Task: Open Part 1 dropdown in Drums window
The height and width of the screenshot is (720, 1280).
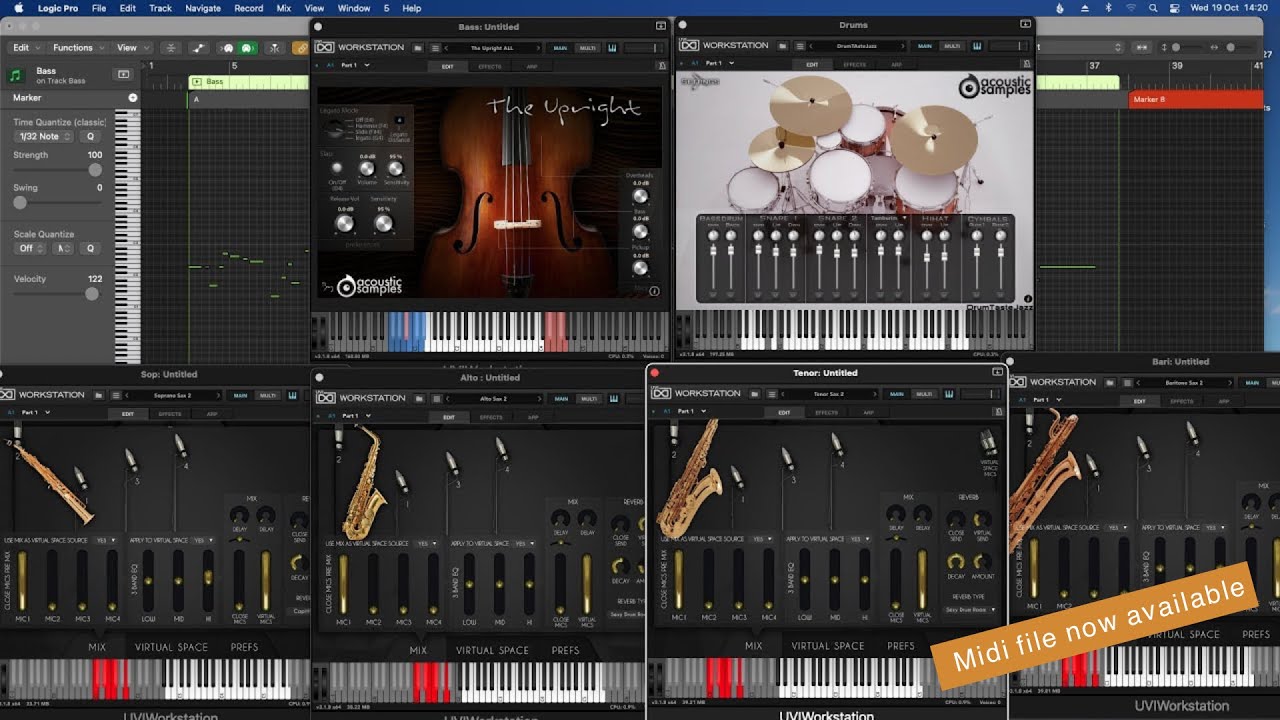Action: (x=719, y=63)
